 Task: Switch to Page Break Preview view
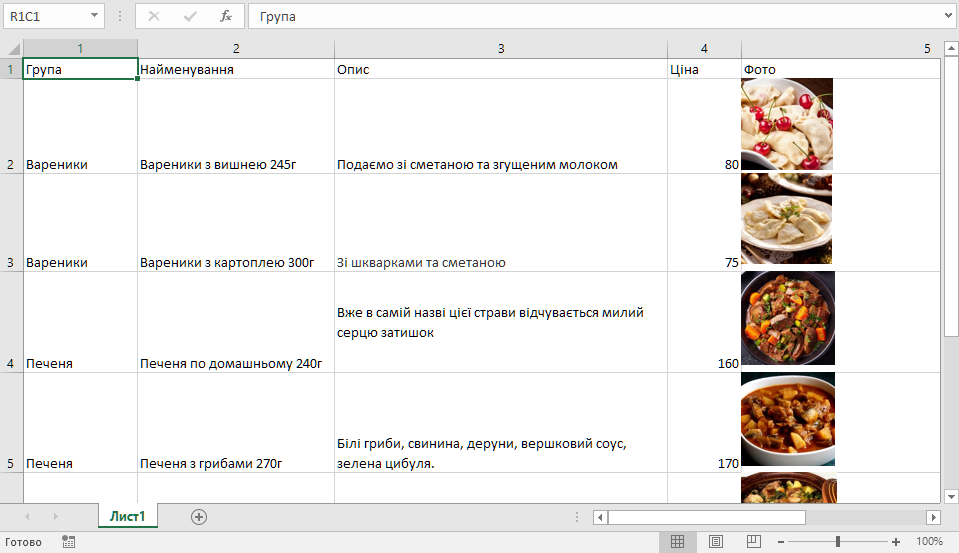pos(752,541)
